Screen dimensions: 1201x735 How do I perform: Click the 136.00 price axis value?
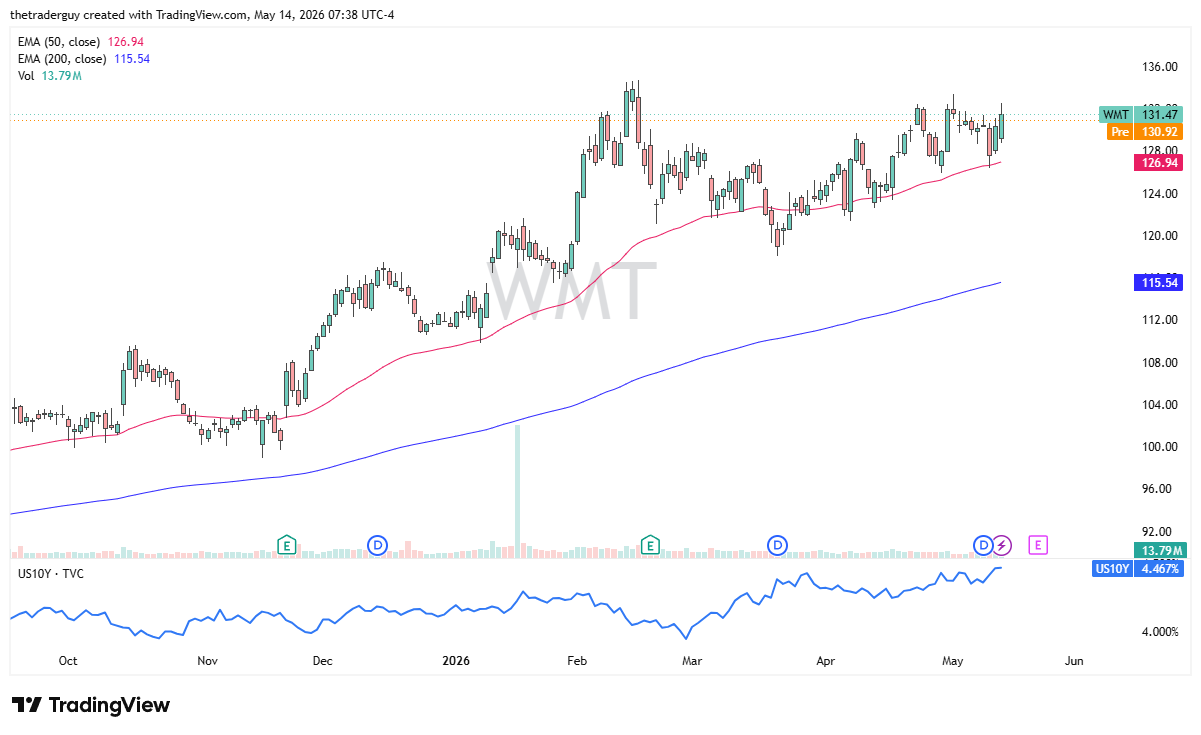coord(1160,67)
